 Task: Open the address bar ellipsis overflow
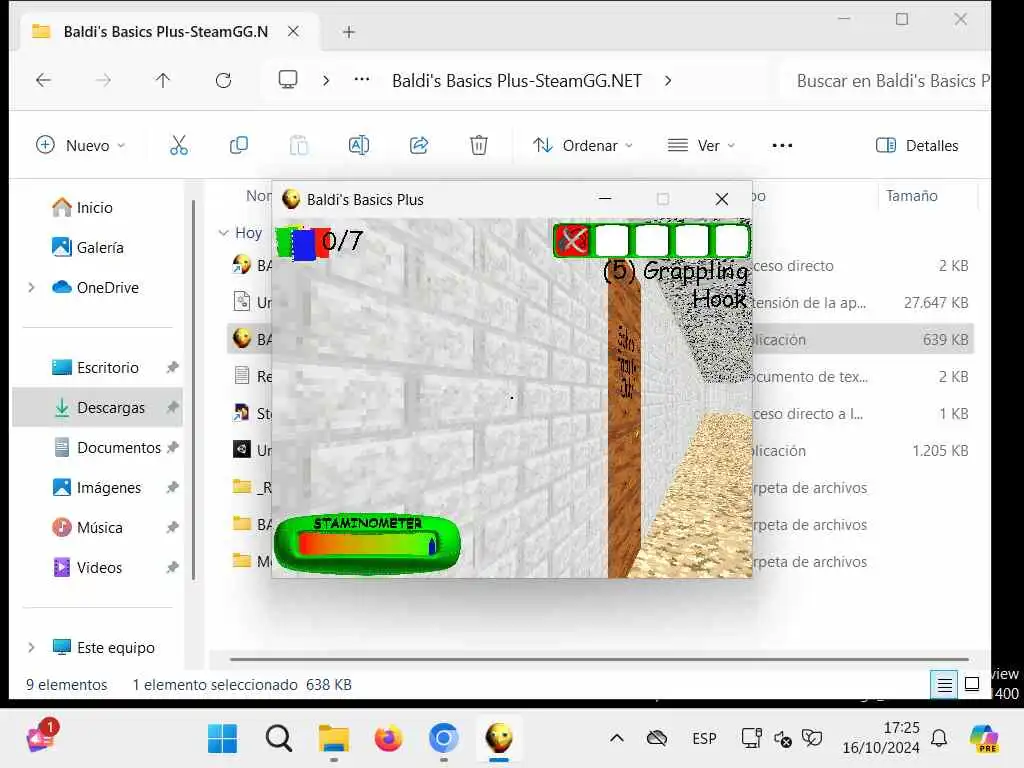tap(362, 80)
